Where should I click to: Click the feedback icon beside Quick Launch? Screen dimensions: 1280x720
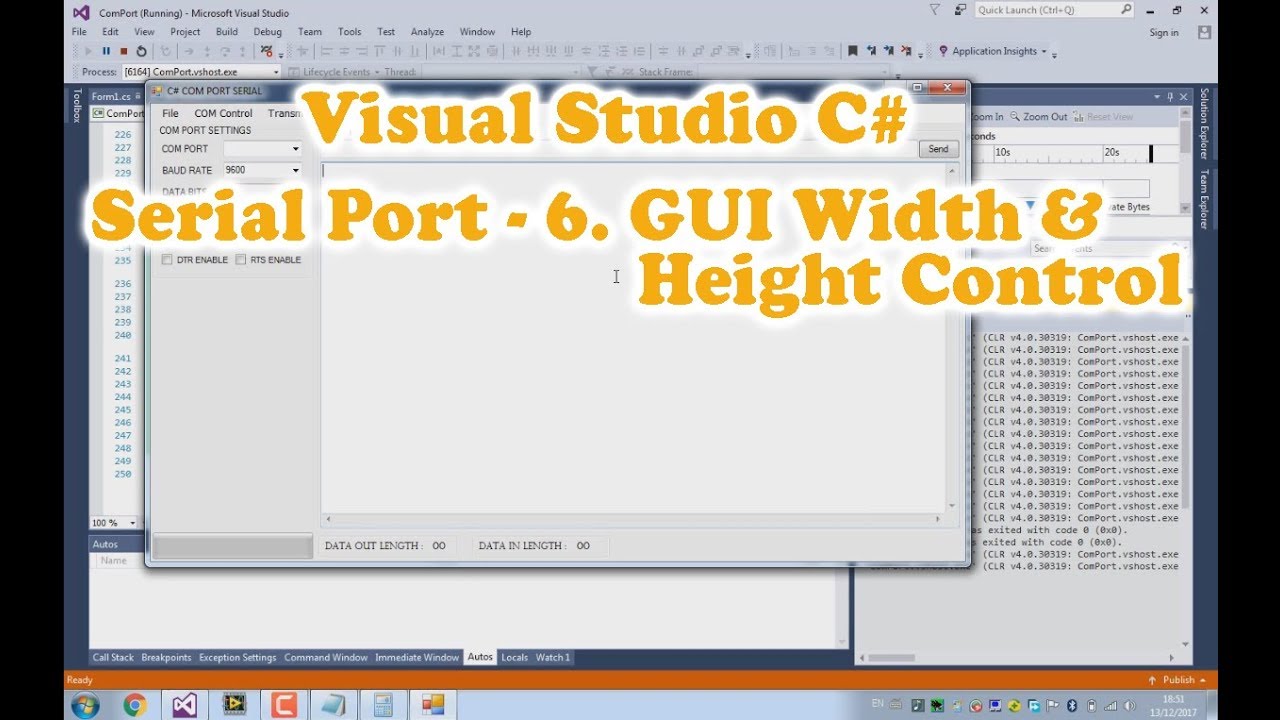coord(960,10)
